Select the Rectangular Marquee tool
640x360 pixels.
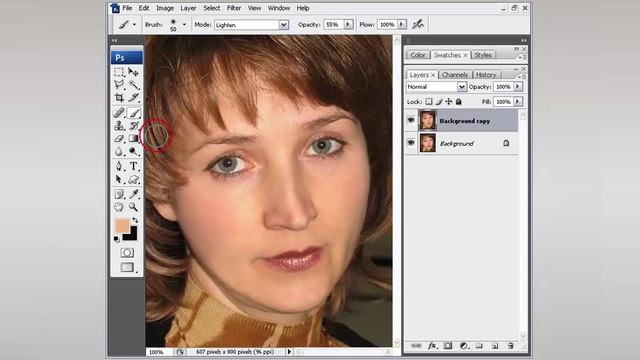(x=119, y=72)
